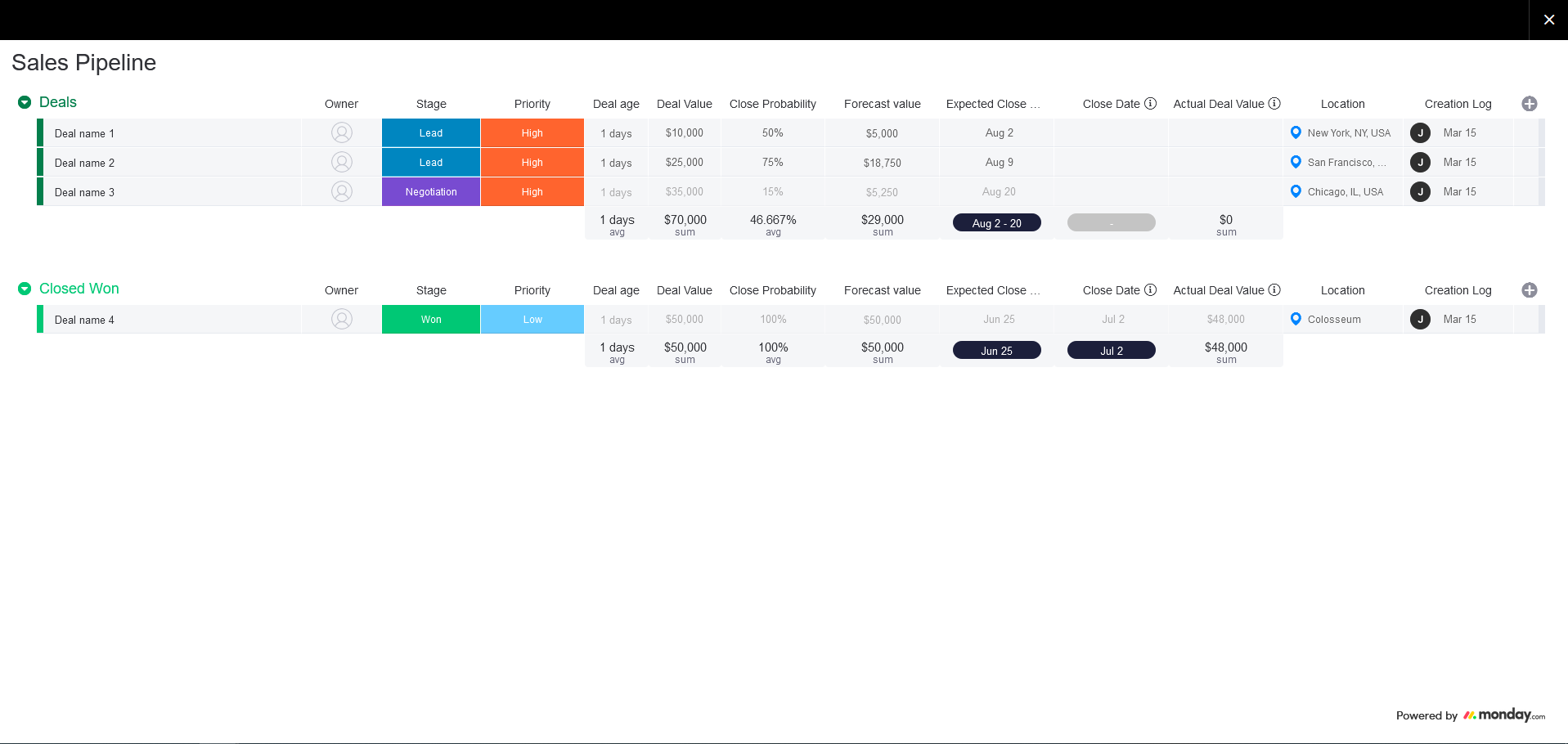Viewport: 1568px width, 744px height.
Task: Click the Jul 2 close date summary pill
Action: 1112,351
